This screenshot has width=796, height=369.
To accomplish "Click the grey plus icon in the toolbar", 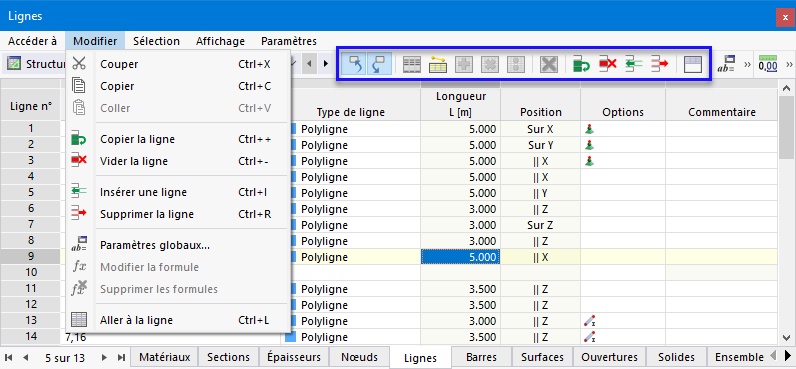I will pyautogui.click(x=464, y=64).
